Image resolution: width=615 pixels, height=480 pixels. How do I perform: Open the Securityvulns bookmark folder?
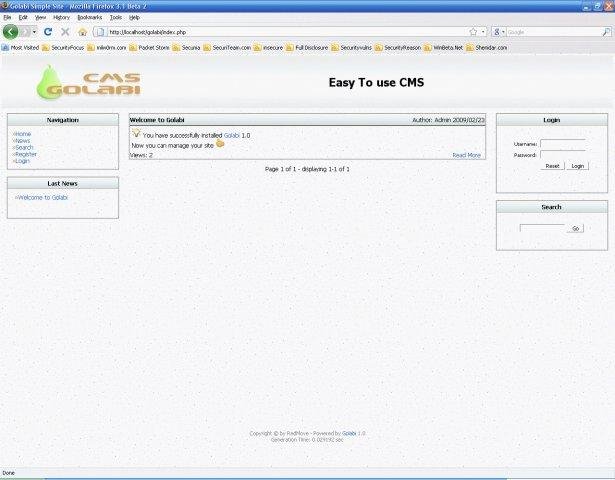pos(351,47)
